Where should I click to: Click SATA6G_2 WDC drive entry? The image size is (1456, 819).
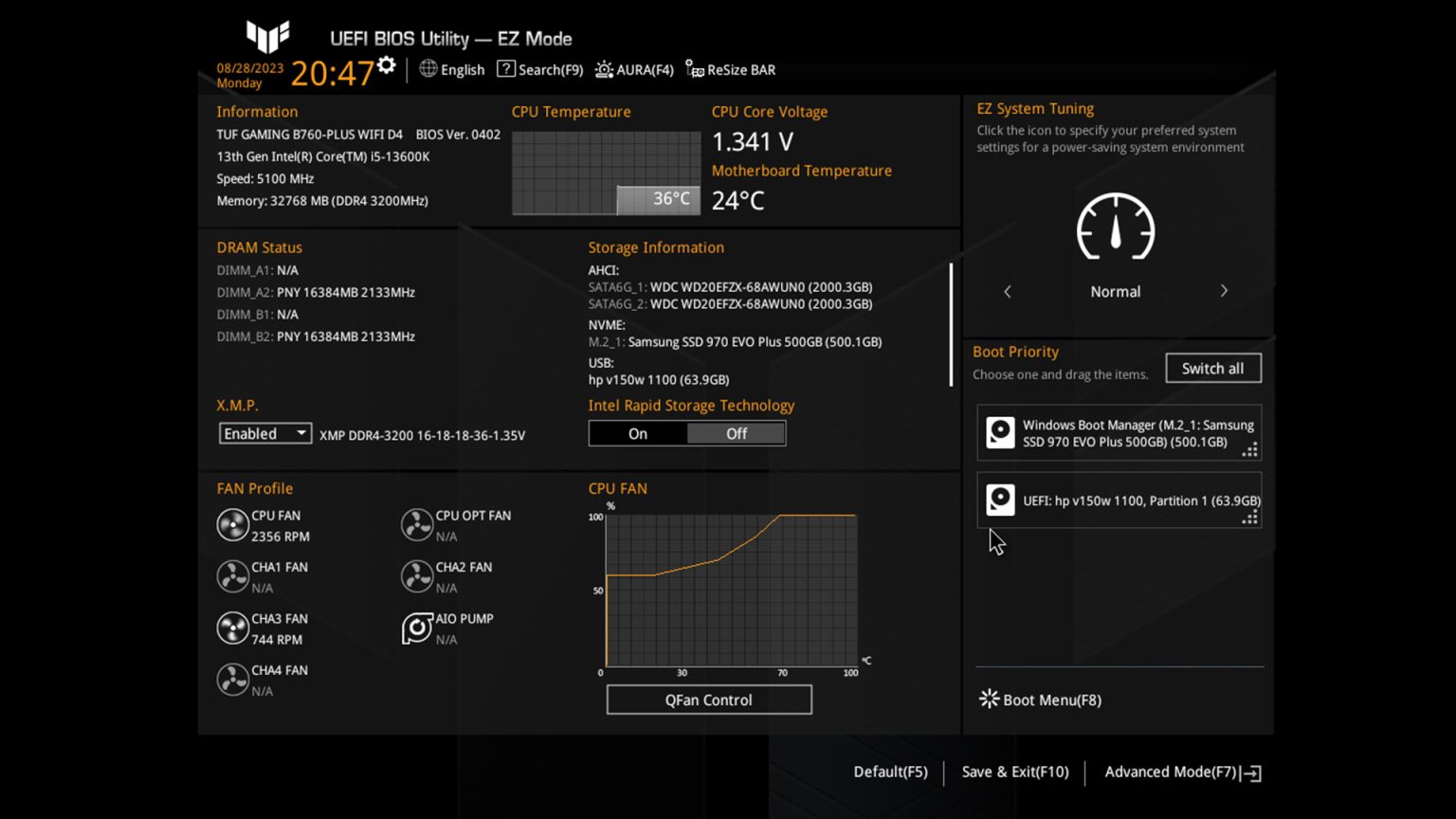point(730,303)
